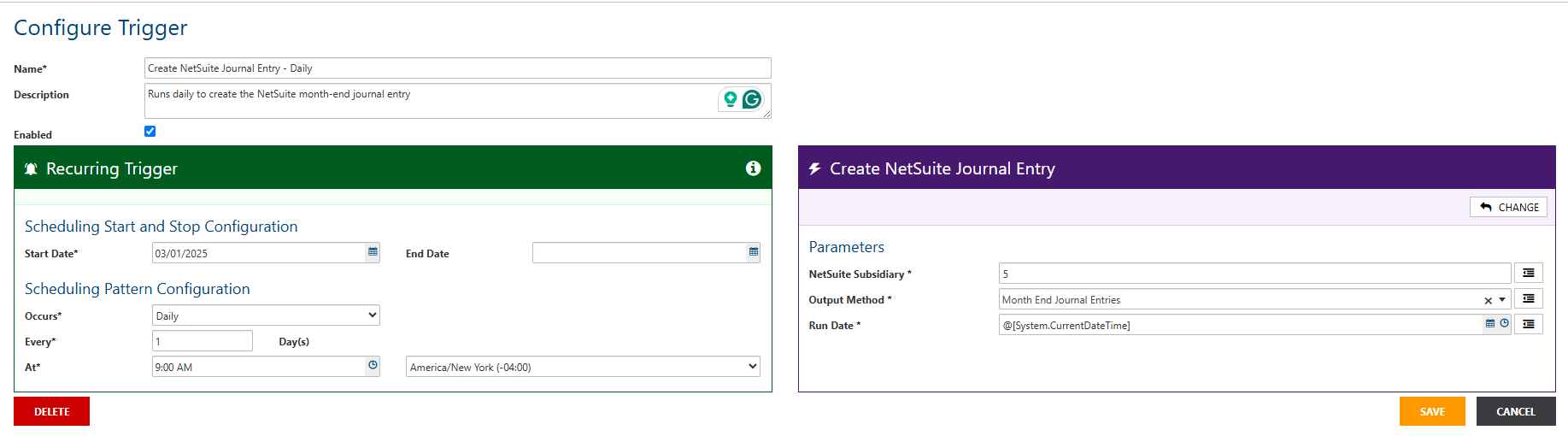Screen dimensions: 1568x436
Task: Open the Run Date clock icon
Action: [x=1504, y=324]
